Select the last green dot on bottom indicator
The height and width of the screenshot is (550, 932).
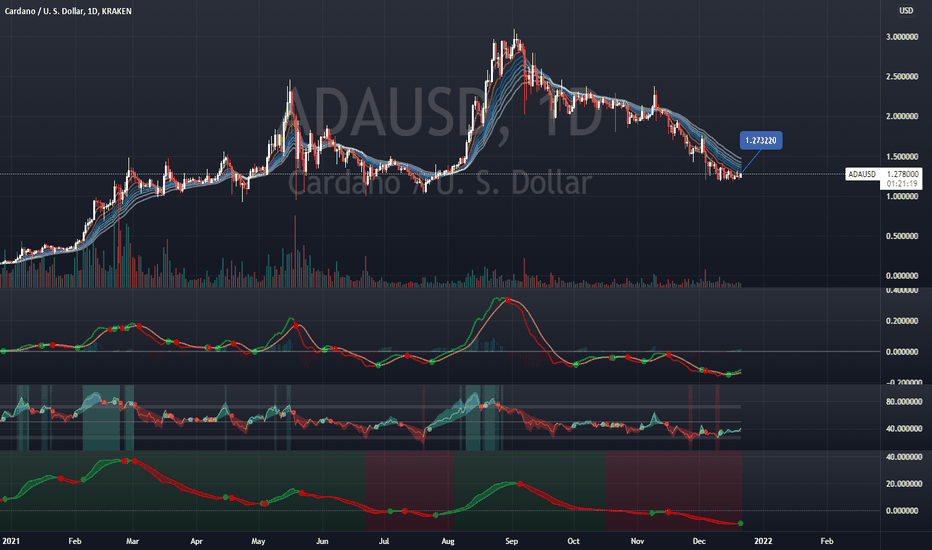pos(741,523)
